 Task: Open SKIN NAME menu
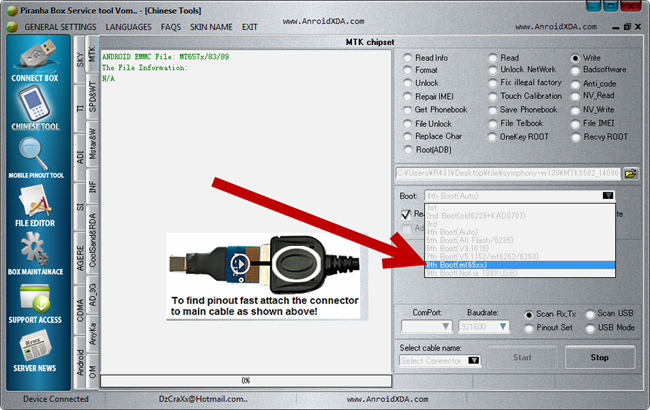(211, 27)
